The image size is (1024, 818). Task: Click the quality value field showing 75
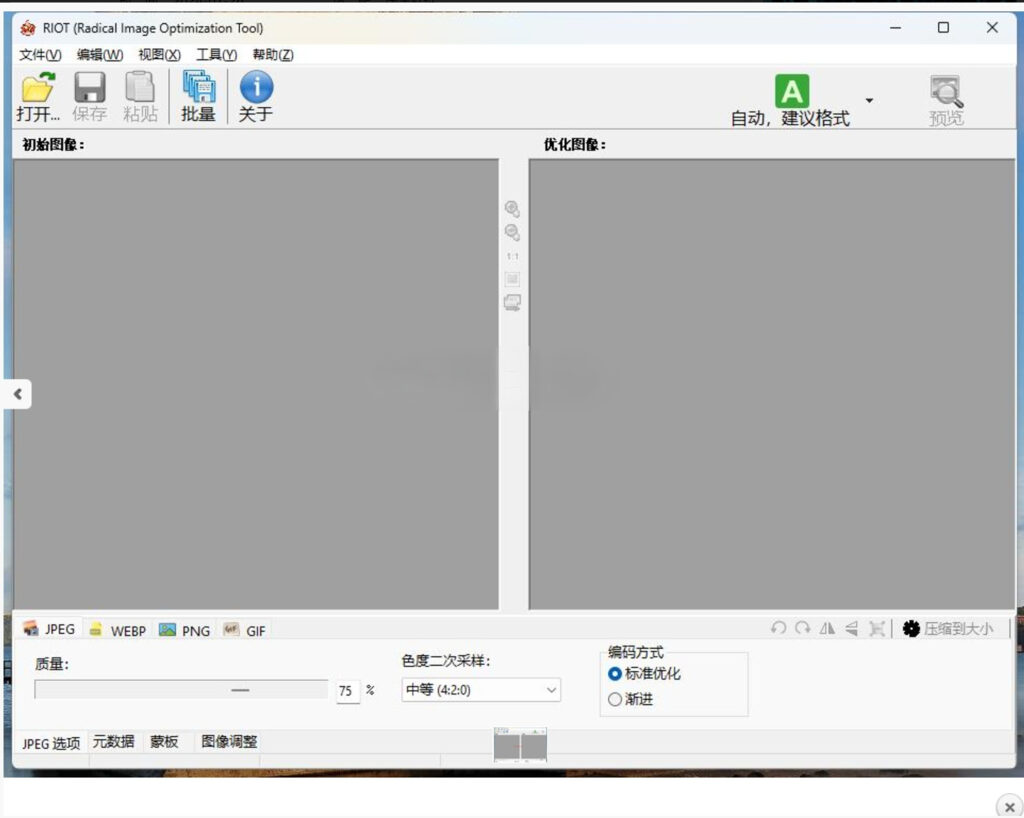[x=346, y=691]
